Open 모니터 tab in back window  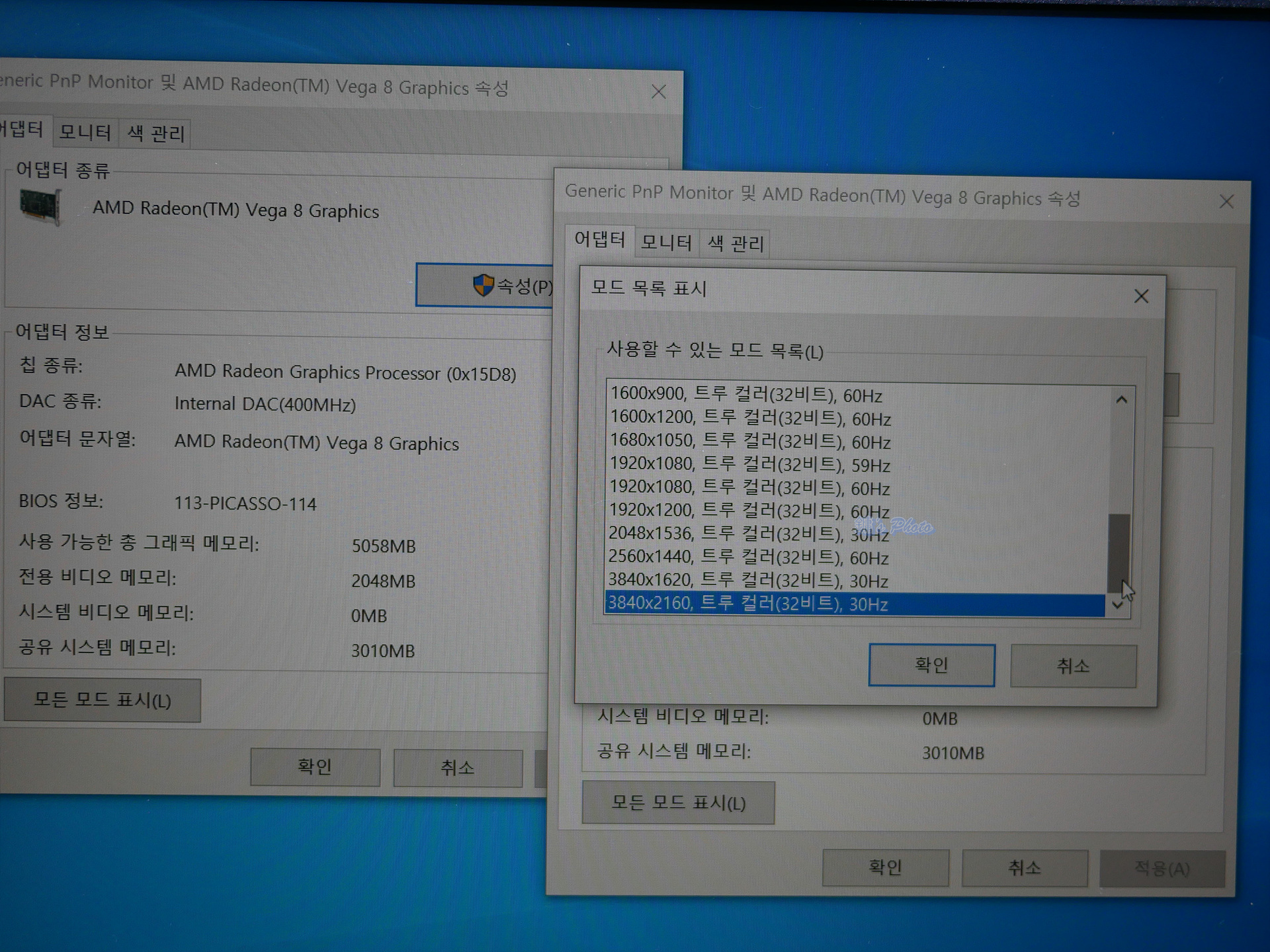click(85, 132)
